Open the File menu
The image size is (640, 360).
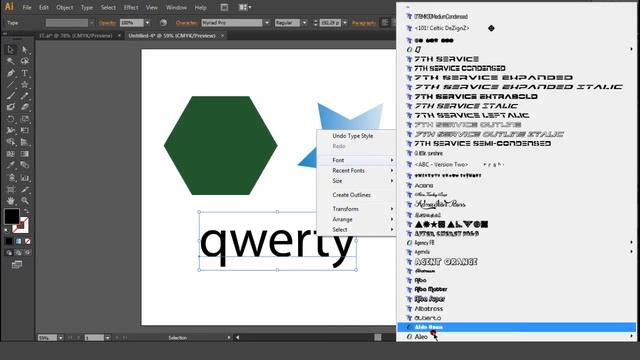(x=27, y=7)
